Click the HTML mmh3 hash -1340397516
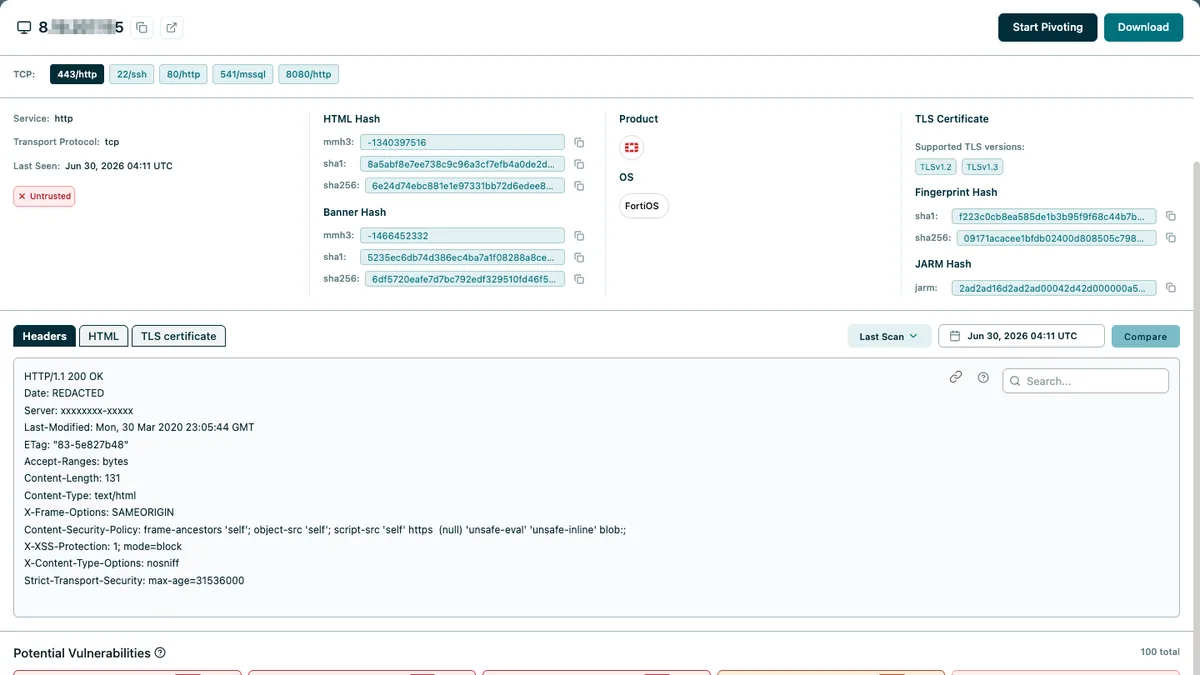1200x675 pixels. point(464,143)
